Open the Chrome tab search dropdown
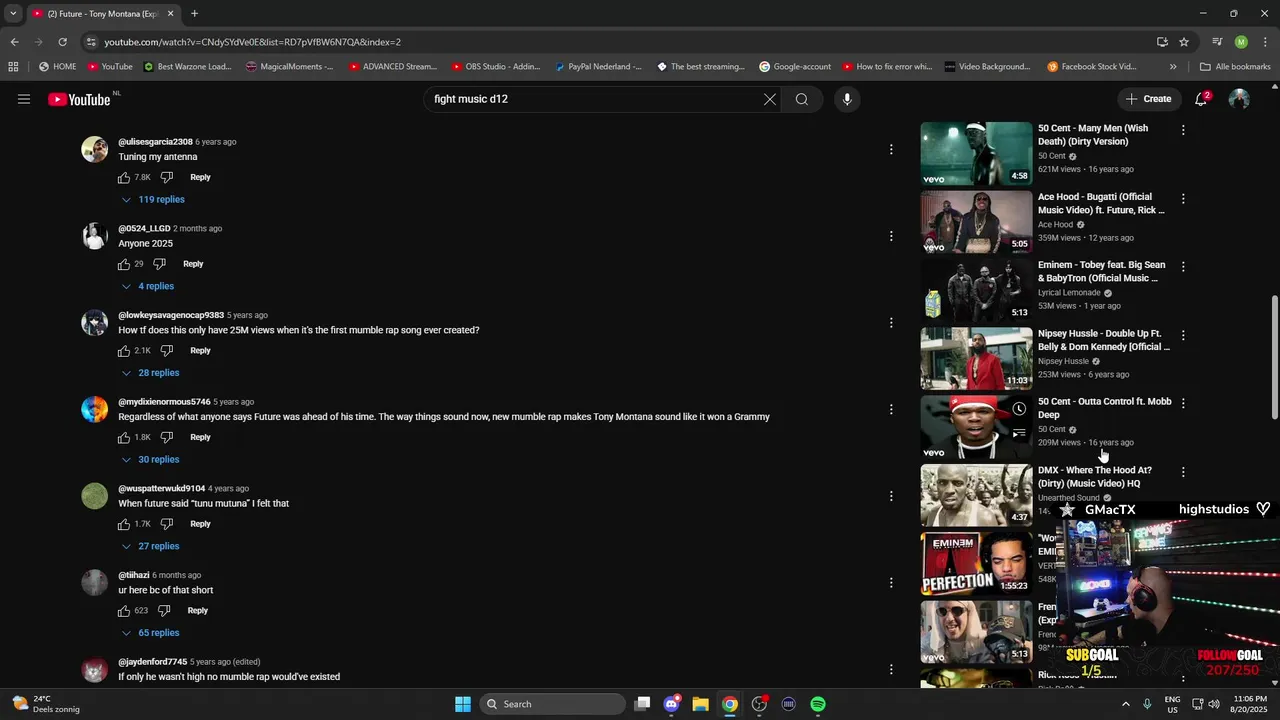Image resolution: width=1280 pixels, height=720 pixels. pos(13,14)
